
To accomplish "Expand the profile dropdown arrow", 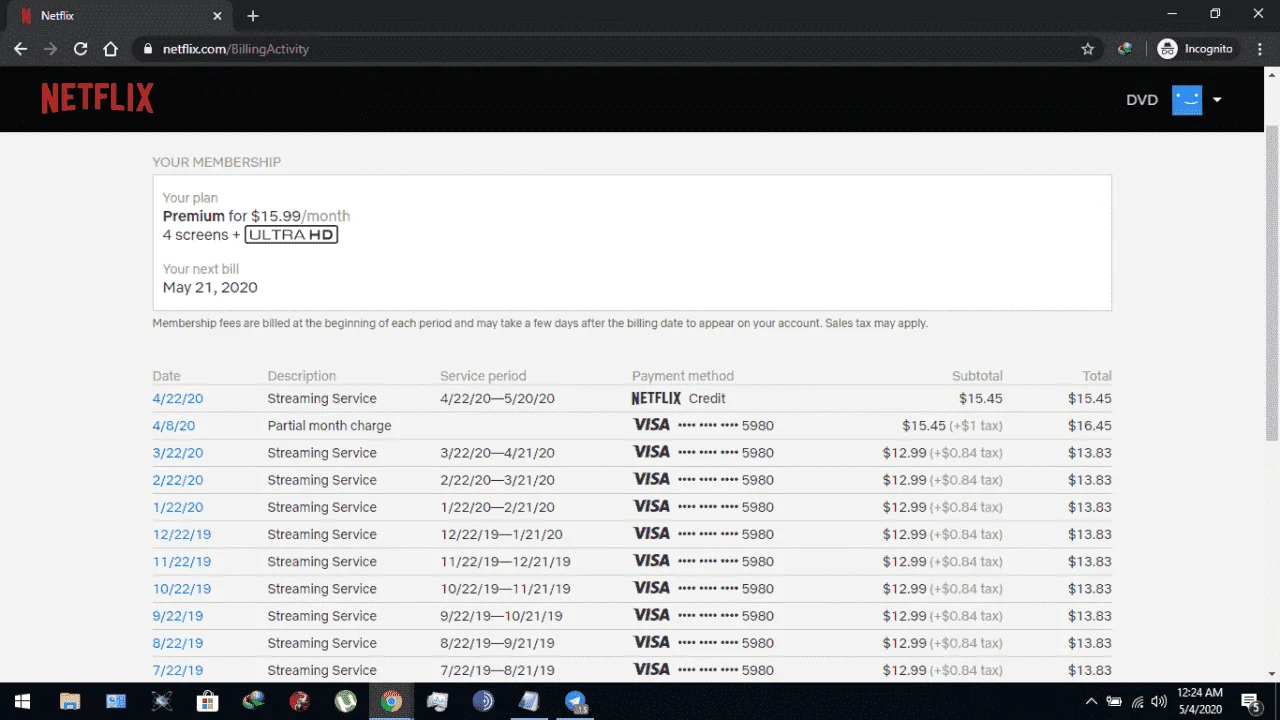I will (x=1217, y=100).
